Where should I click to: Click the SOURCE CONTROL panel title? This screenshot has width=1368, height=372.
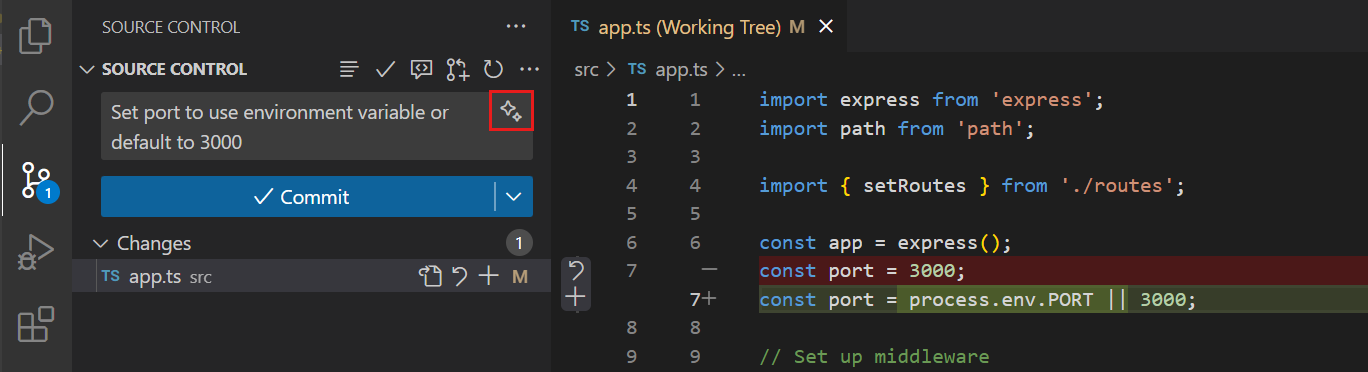point(171,27)
